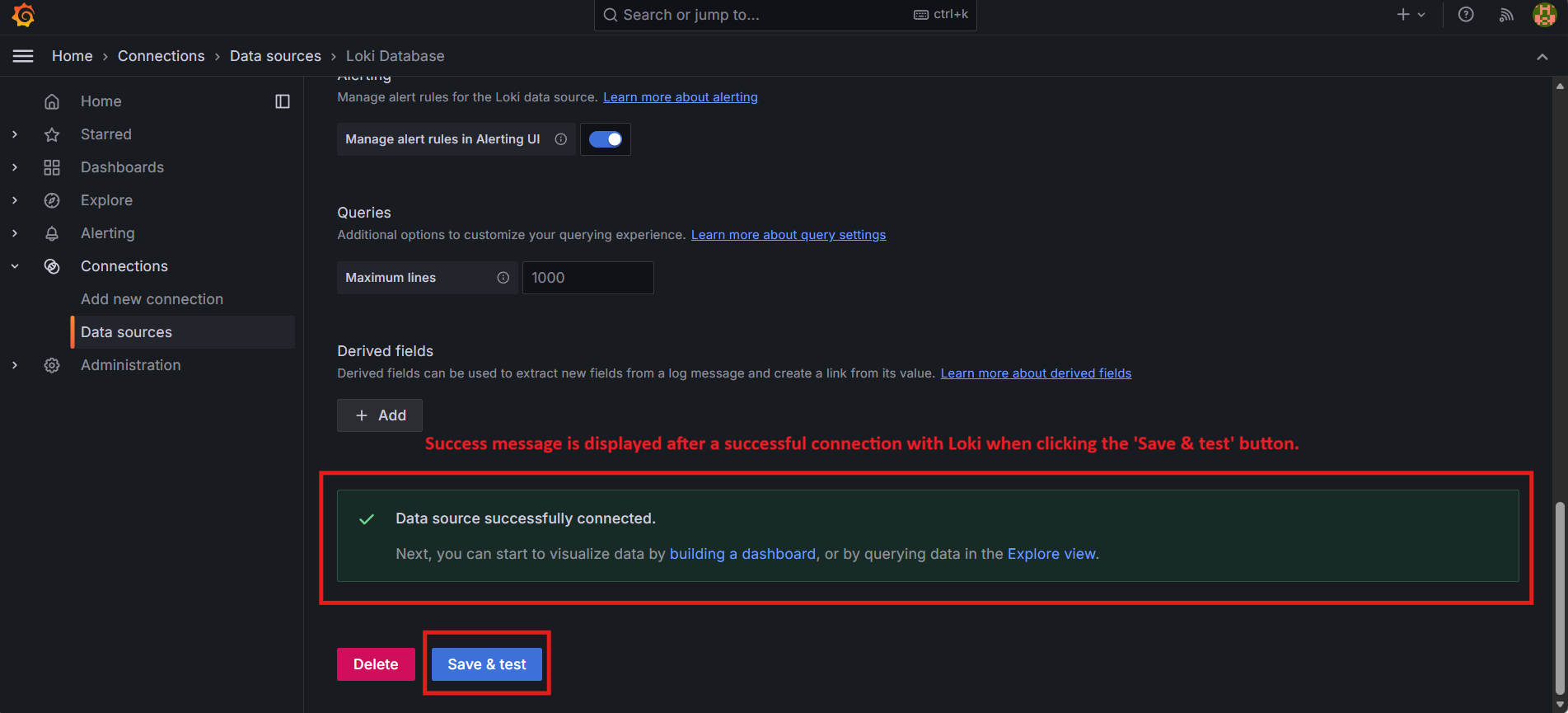Click info icon beside Manage alert rules
This screenshot has height=713, width=1568.
(x=561, y=139)
